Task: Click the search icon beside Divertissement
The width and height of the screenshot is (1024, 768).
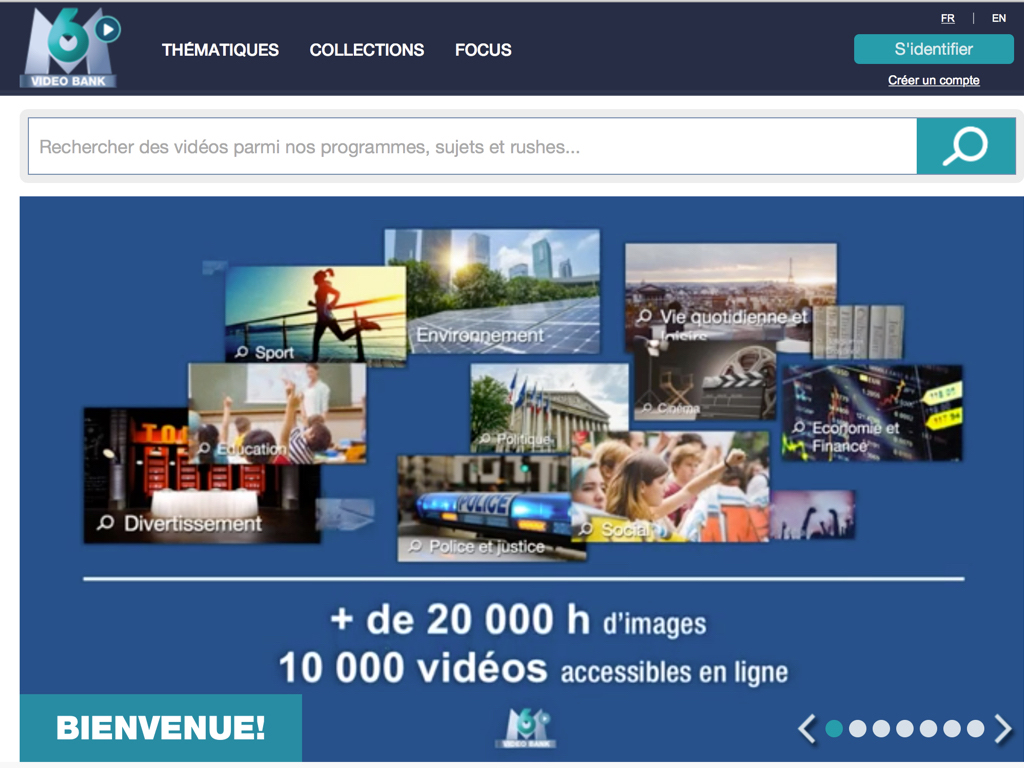Action: pos(105,523)
